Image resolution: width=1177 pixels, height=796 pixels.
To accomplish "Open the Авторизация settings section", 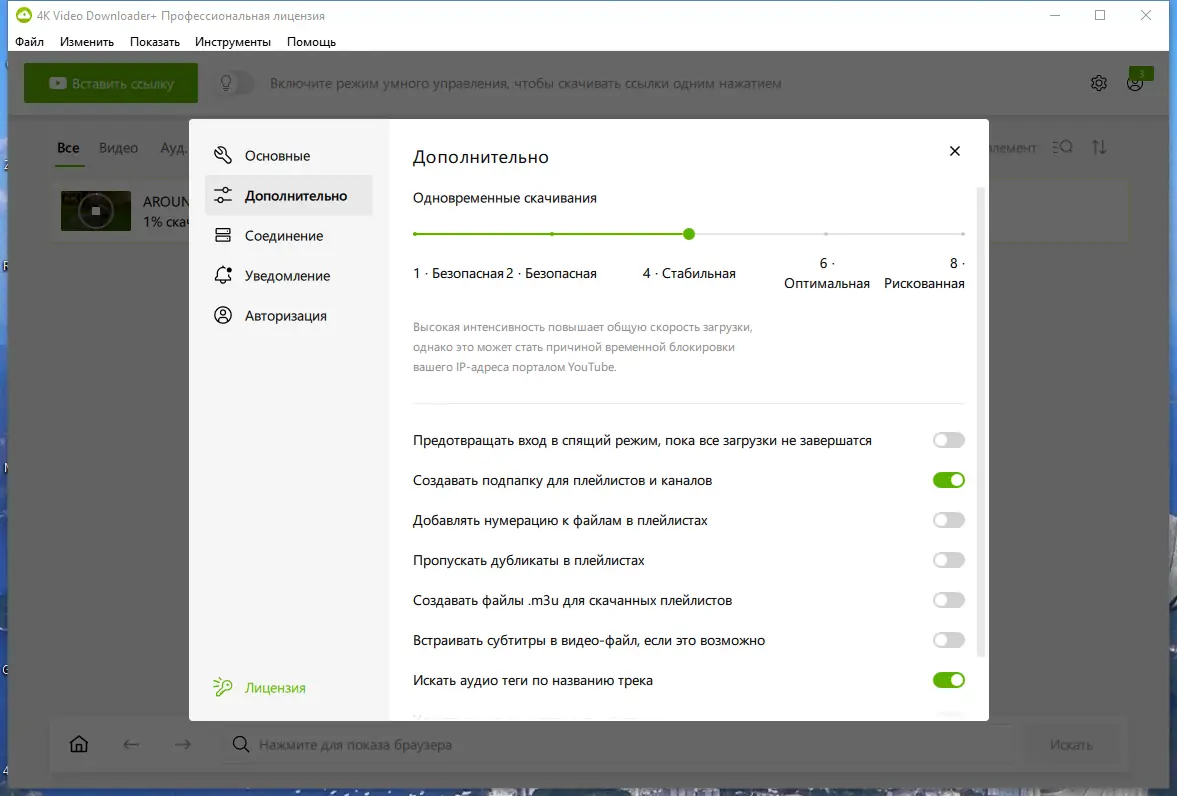I will pyautogui.click(x=285, y=315).
